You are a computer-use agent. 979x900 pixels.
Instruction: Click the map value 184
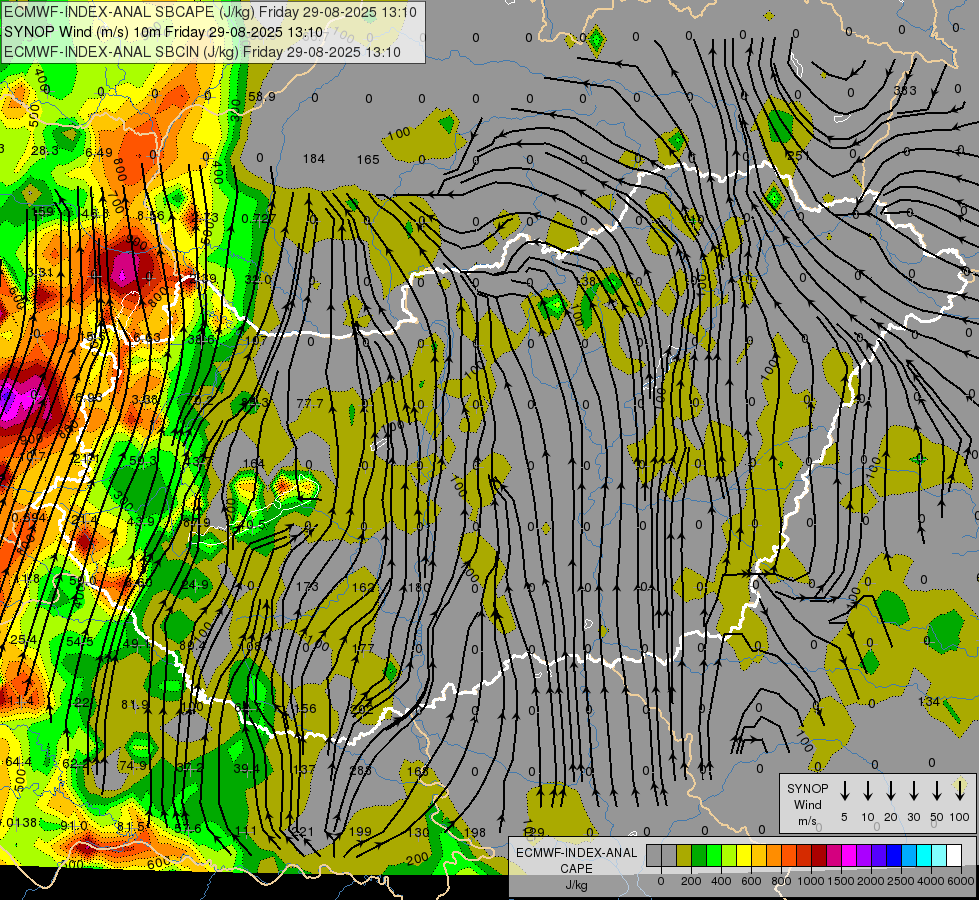click(313, 159)
